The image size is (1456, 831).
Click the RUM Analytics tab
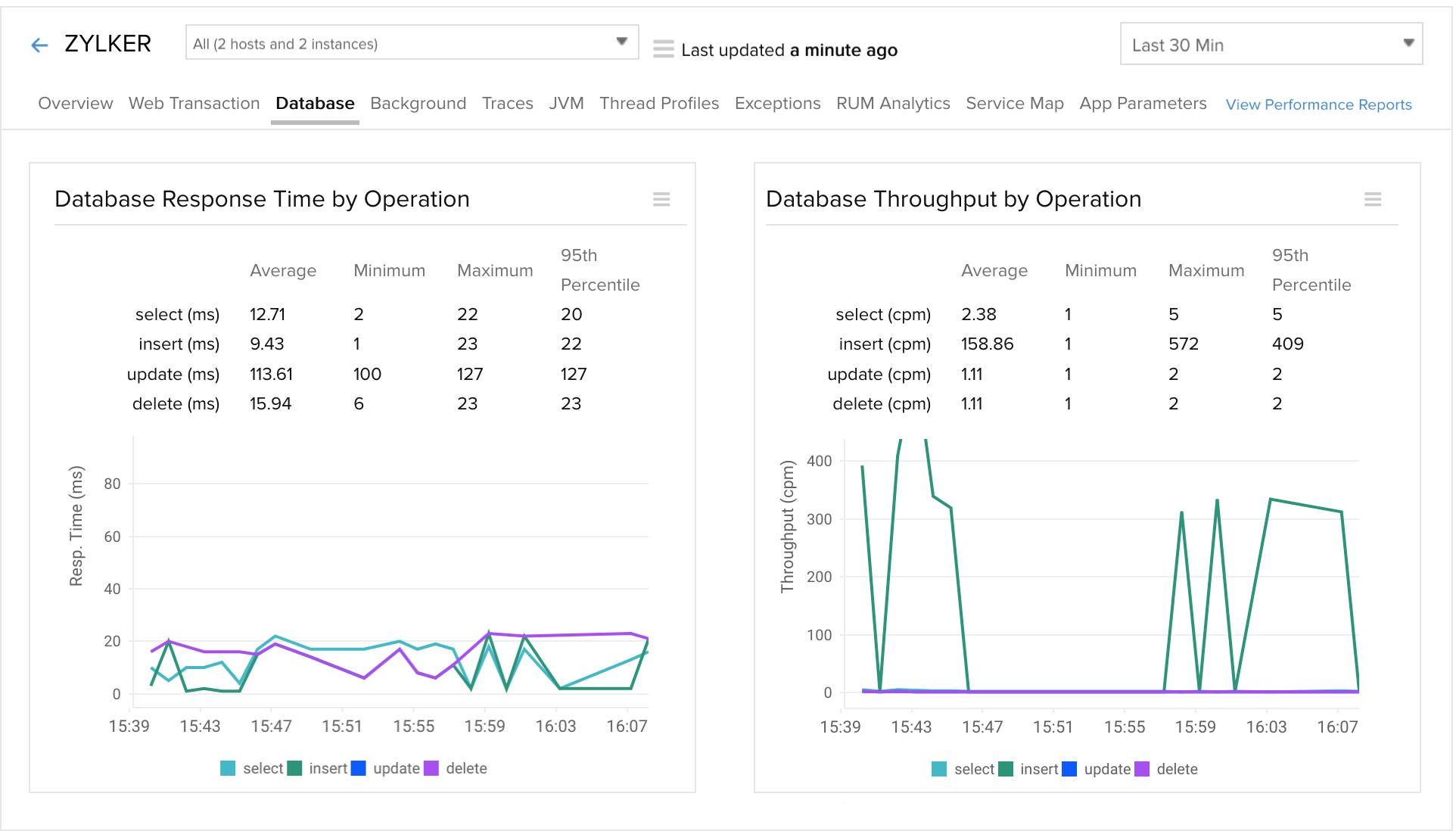point(892,102)
